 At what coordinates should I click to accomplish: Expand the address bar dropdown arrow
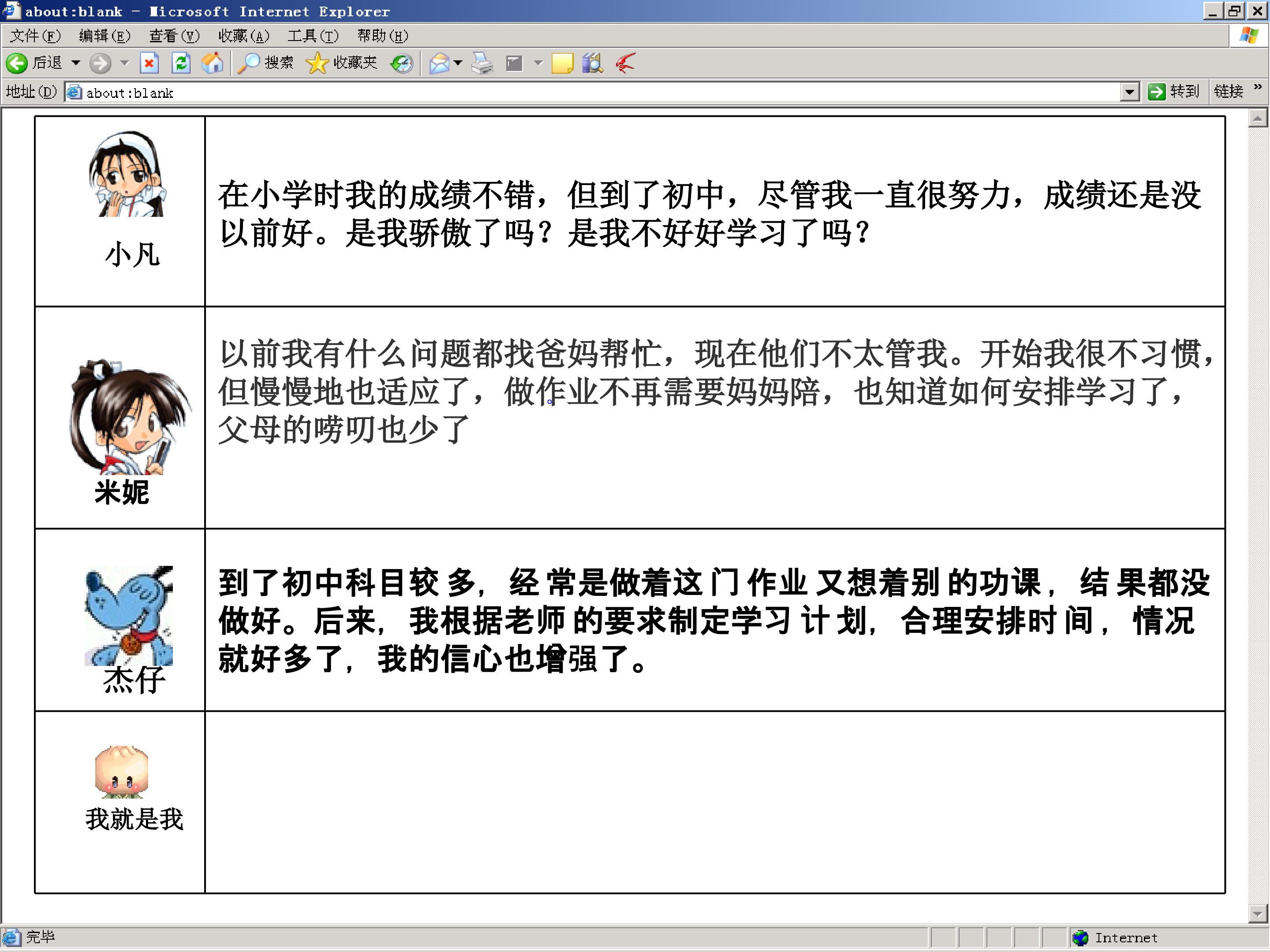tap(1130, 93)
